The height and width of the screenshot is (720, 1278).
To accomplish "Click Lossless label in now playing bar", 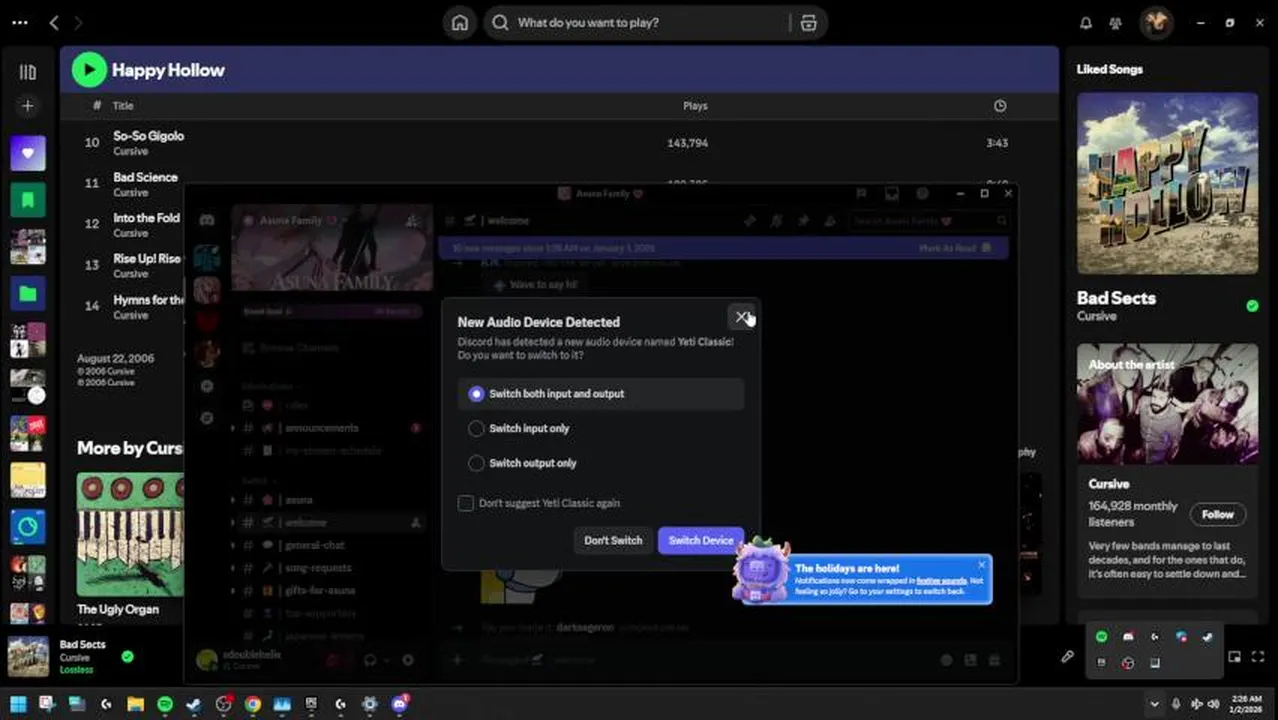I will click(x=76, y=670).
